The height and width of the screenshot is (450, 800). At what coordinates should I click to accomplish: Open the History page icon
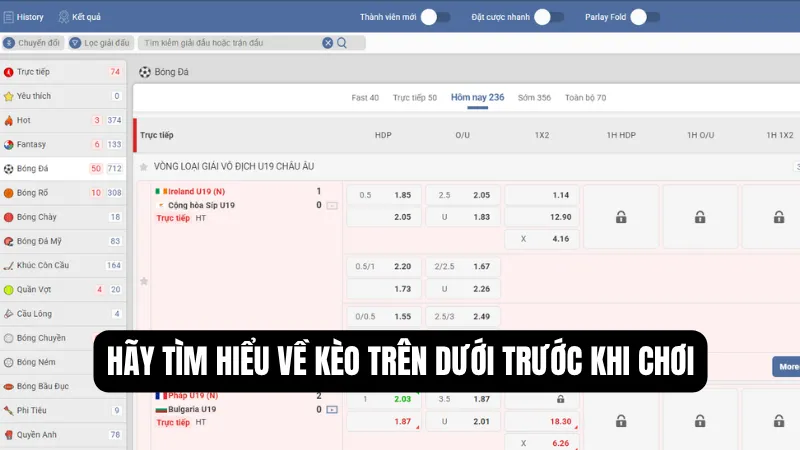coord(9,17)
